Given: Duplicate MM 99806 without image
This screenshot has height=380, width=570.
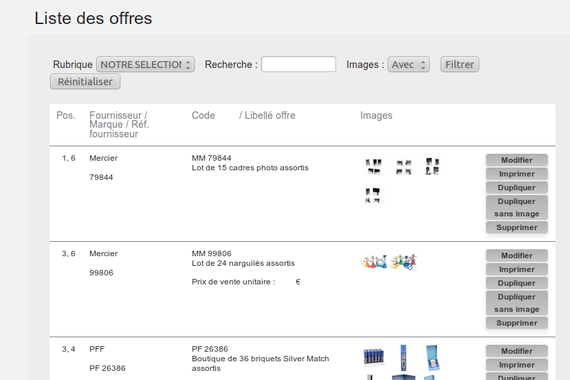Looking at the screenshot, I should coord(517,303).
